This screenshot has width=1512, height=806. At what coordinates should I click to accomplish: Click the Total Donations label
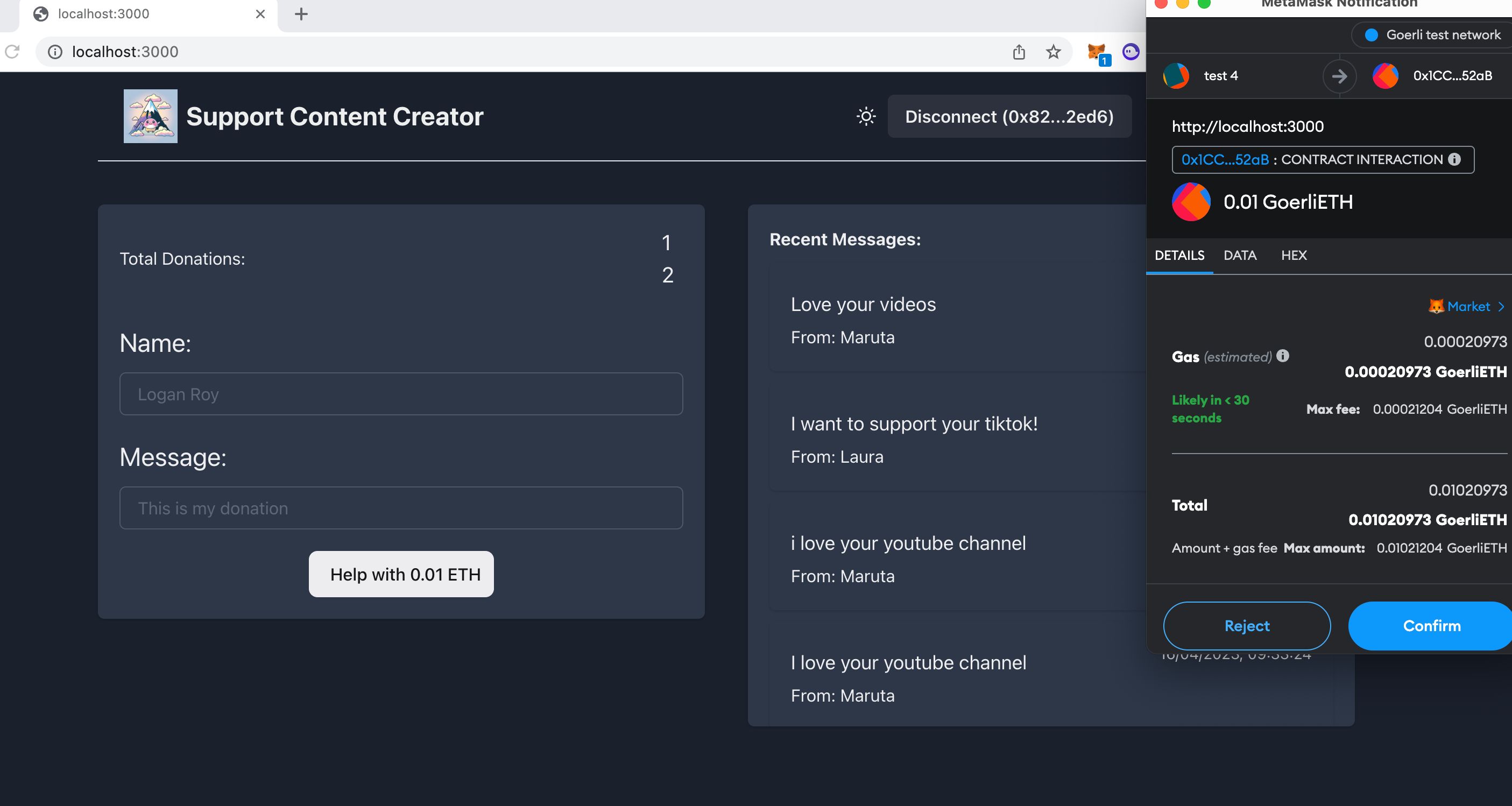[x=182, y=258]
